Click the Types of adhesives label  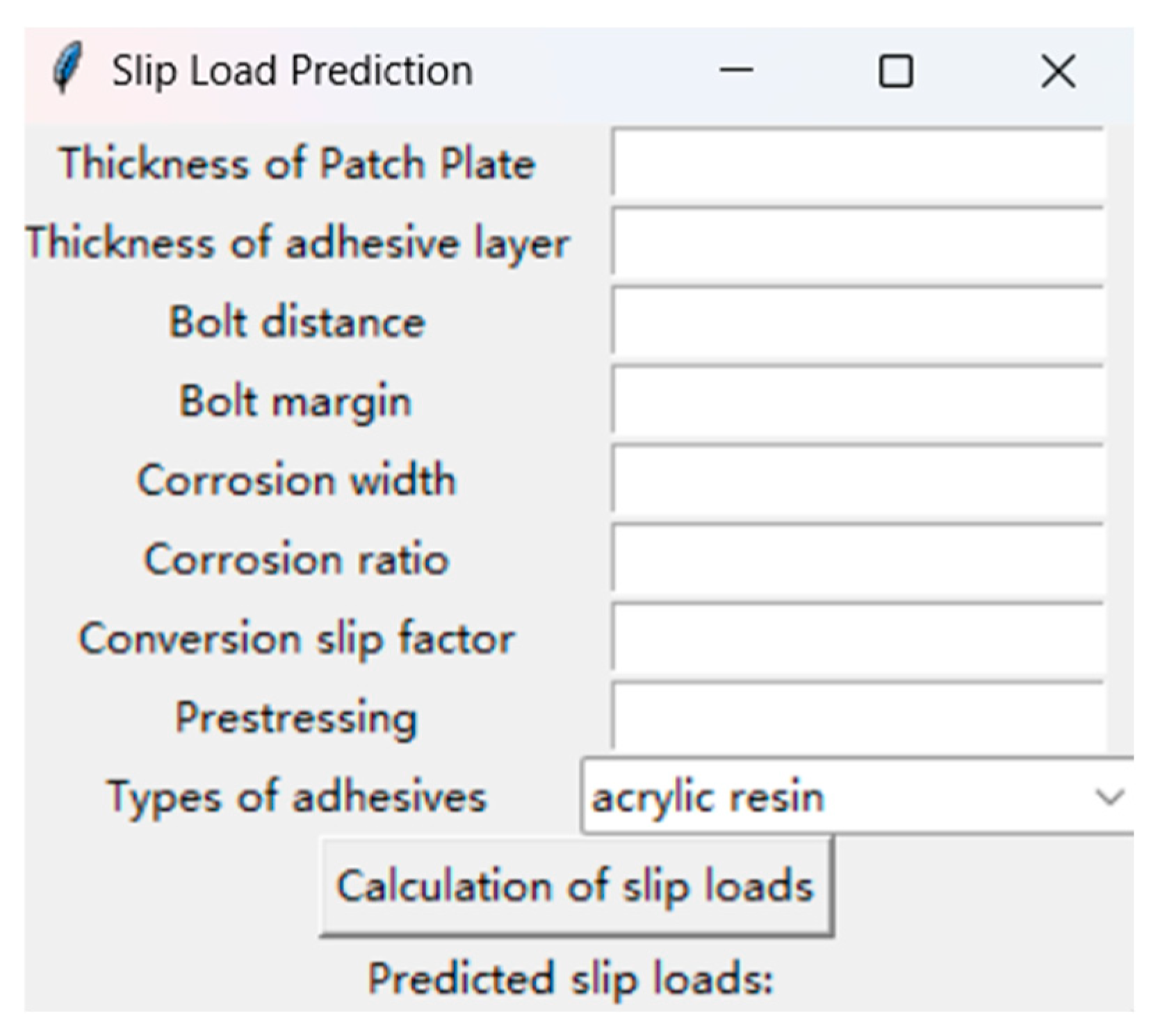click(297, 797)
